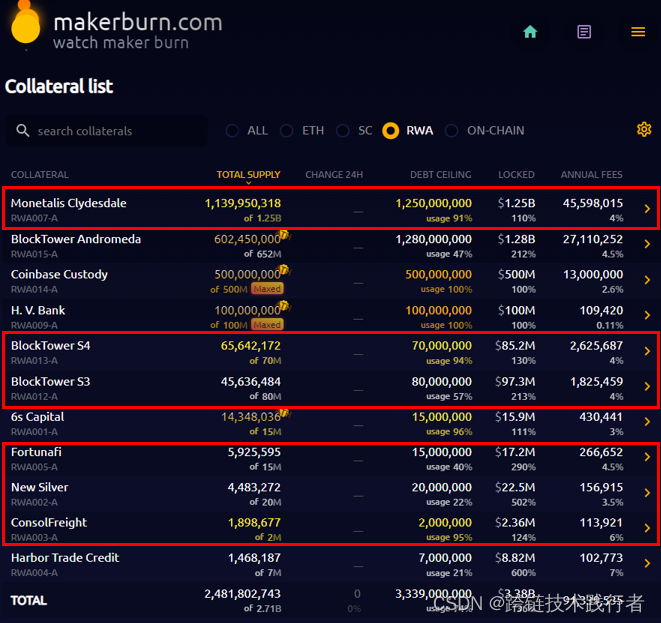Click the $22.5M New Silver locked value
The width and height of the screenshot is (661, 623).
[x=515, y=487]
